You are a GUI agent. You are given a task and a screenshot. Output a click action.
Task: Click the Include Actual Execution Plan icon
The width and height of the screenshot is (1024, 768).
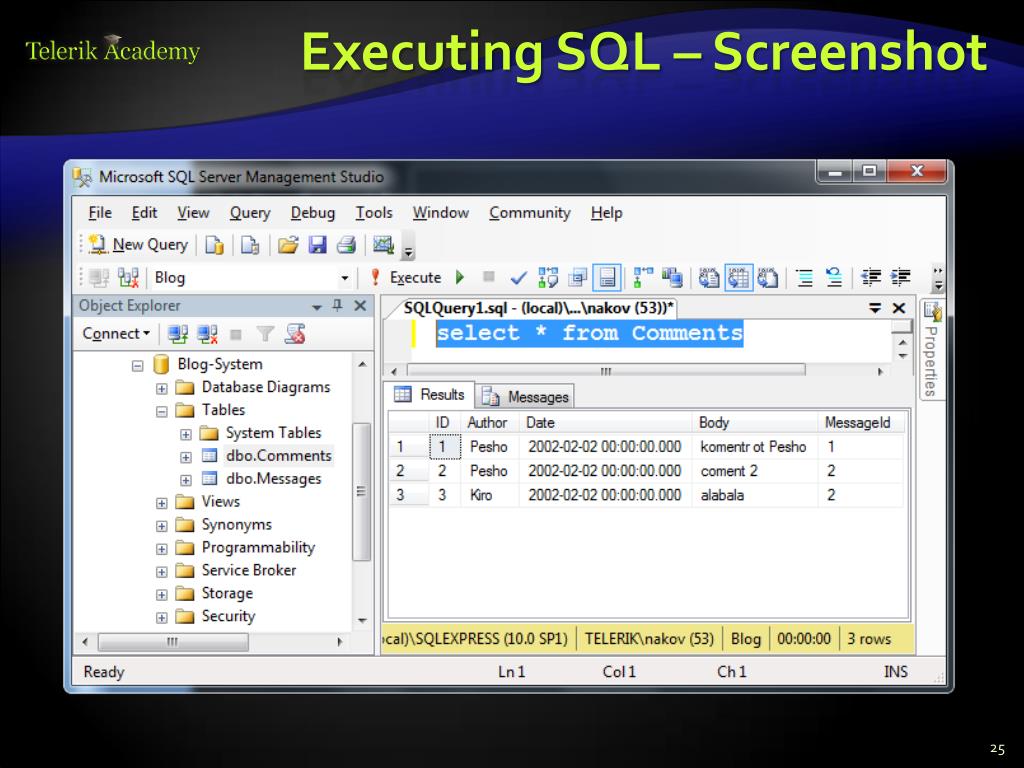(643, 278)
